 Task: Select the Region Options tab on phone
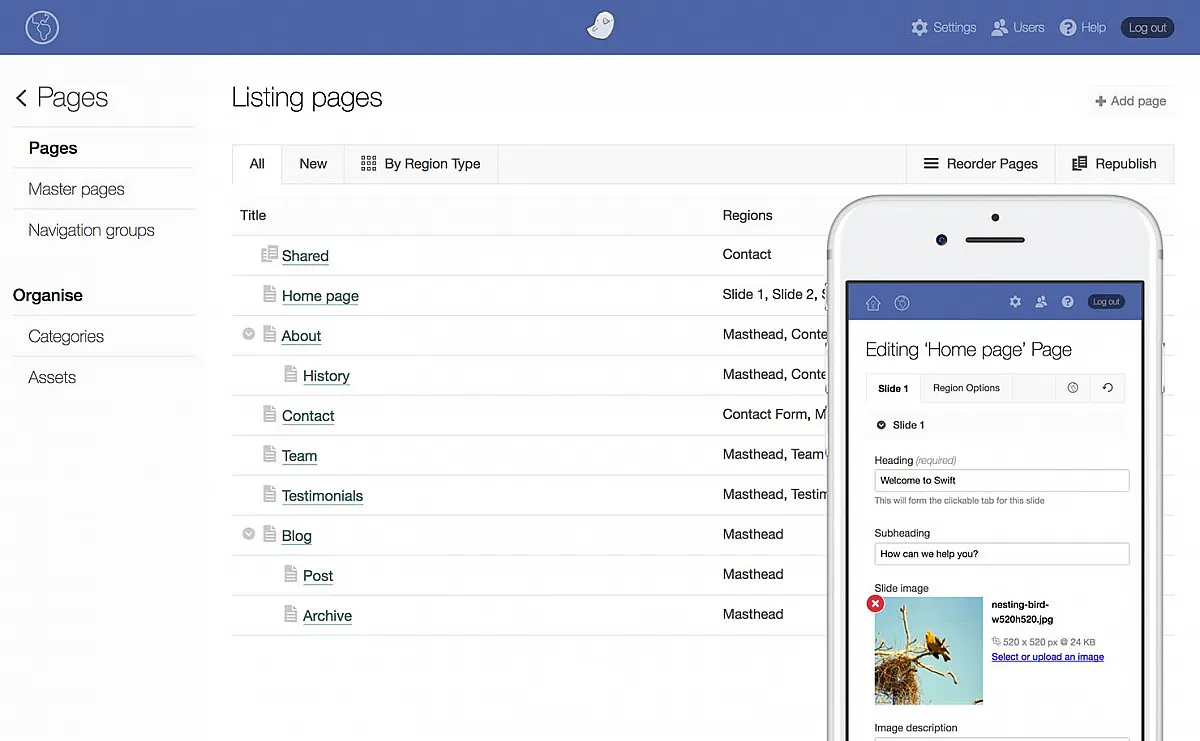click(966, 388)
